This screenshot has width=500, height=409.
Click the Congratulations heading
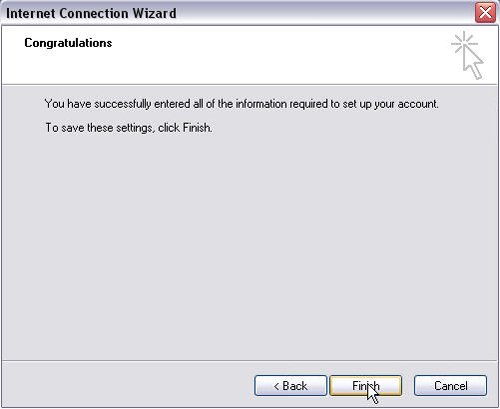pos(68,43)
